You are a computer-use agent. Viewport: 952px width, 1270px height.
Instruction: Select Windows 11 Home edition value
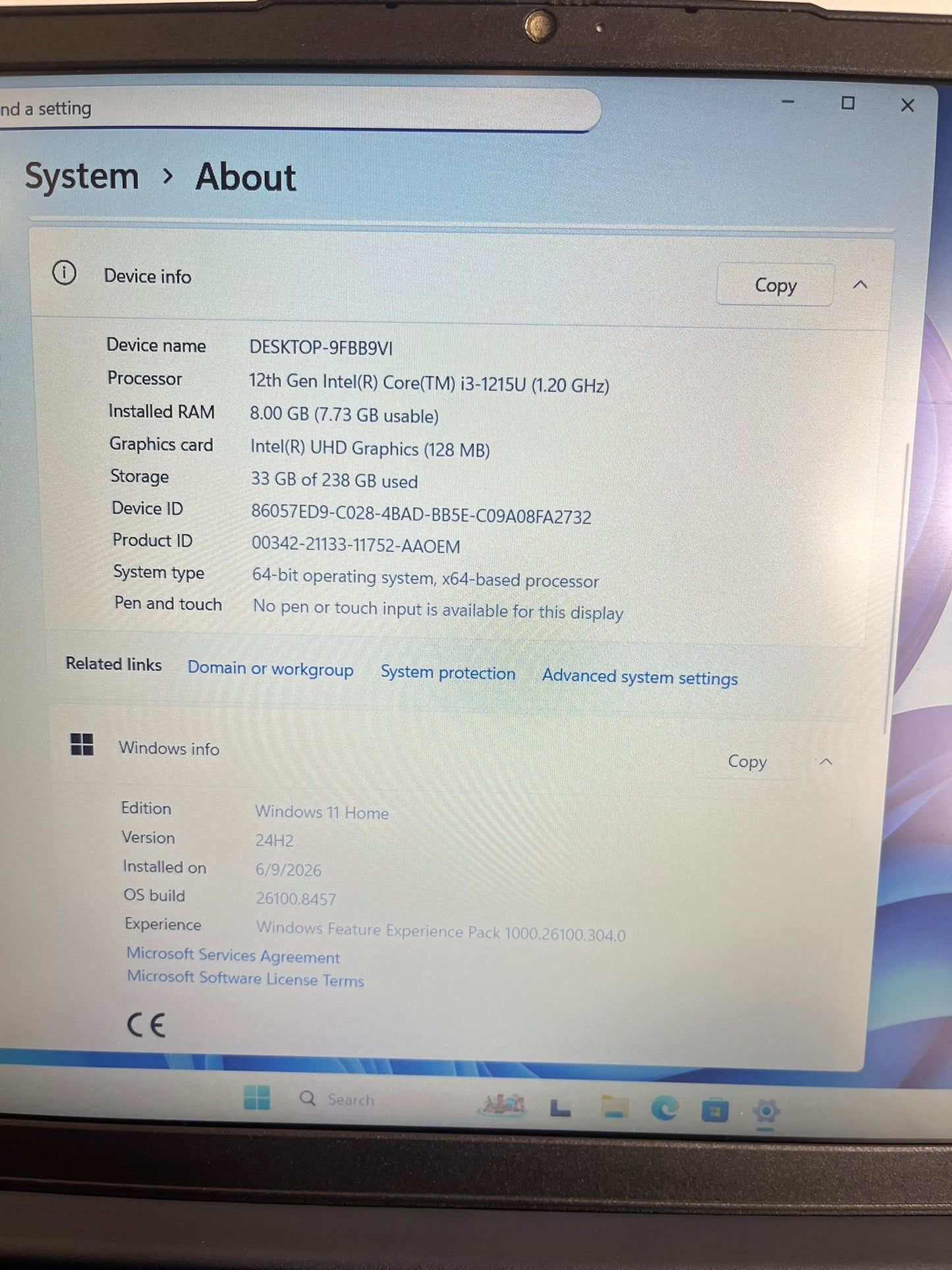(322, 812)
